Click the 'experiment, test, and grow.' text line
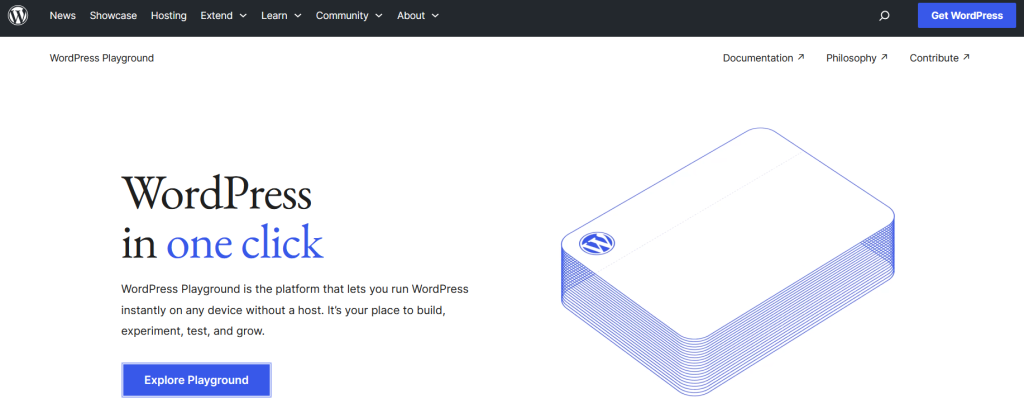Image resolution: width=1024 pixels, height=413 pixels. [193, 331]
